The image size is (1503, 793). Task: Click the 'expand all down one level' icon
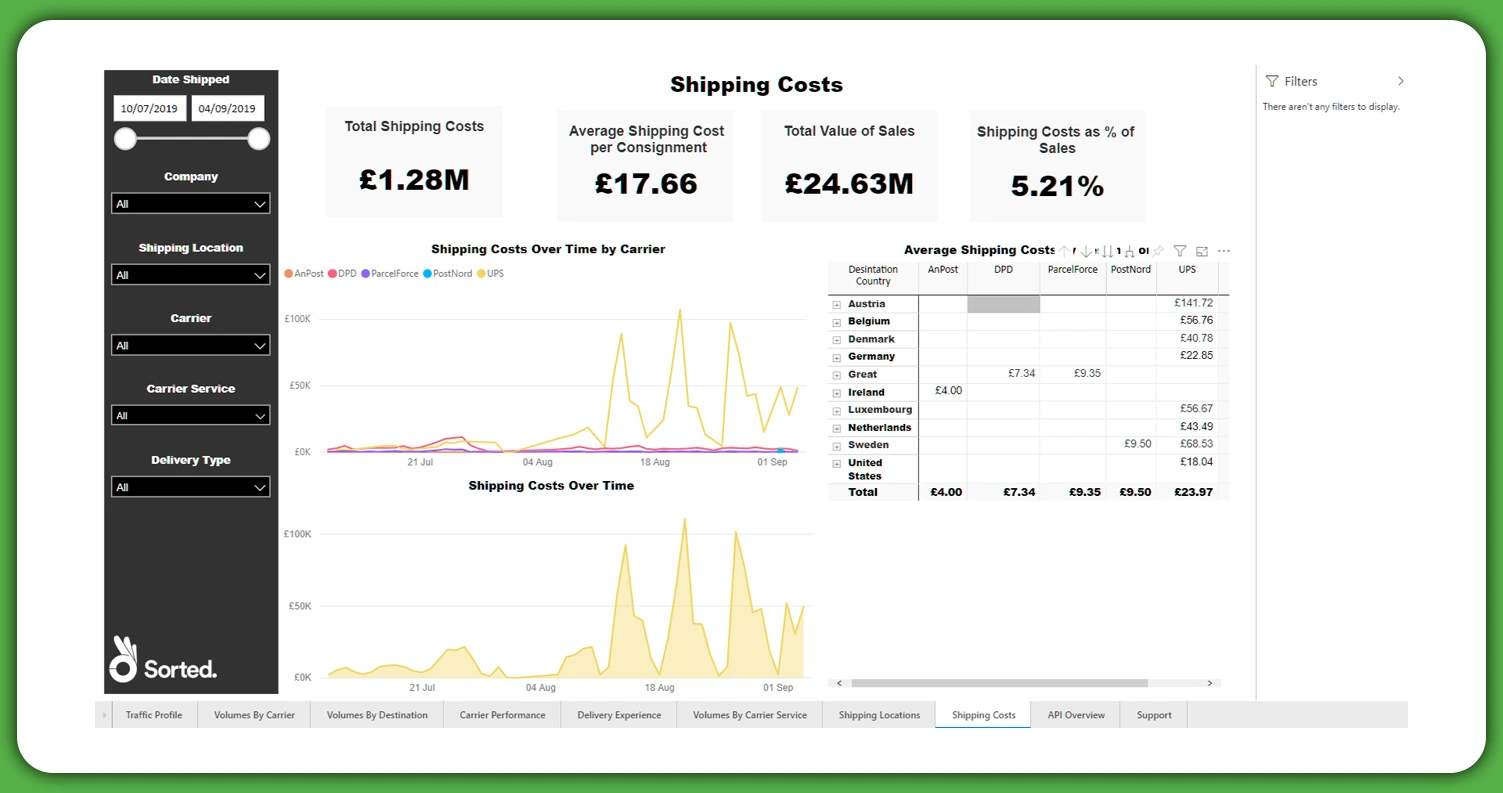tap(1129, 251)
